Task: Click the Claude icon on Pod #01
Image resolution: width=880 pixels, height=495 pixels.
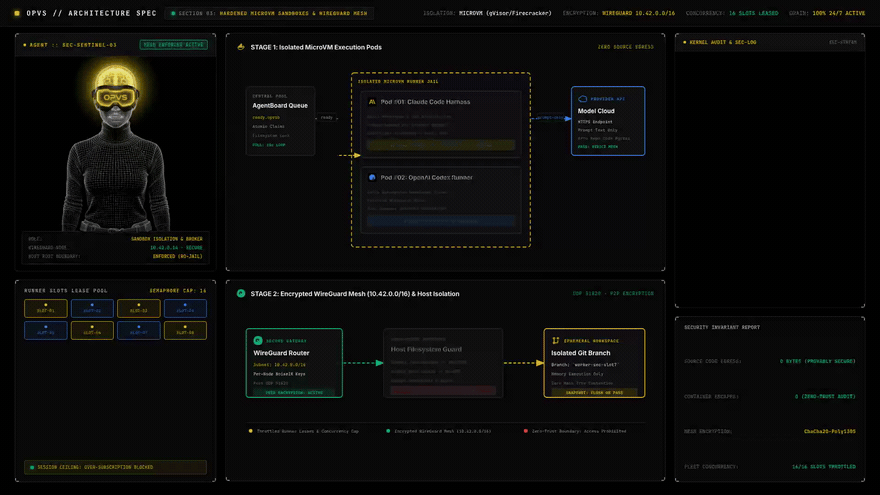Action: [372, 102]
